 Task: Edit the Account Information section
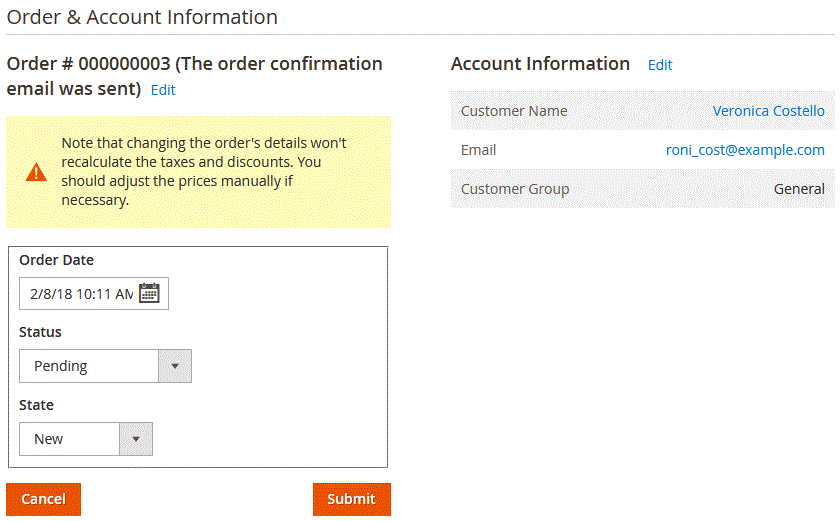click(x=660, y=65)
